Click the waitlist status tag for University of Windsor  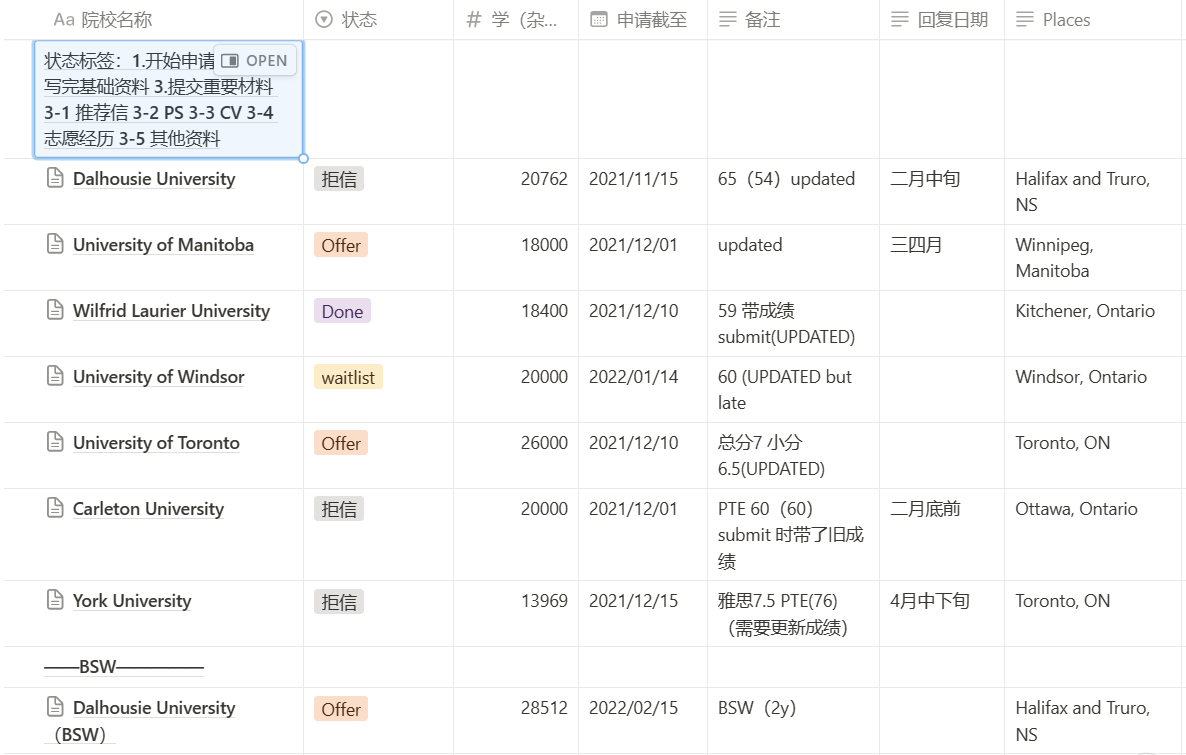[348, 377]
